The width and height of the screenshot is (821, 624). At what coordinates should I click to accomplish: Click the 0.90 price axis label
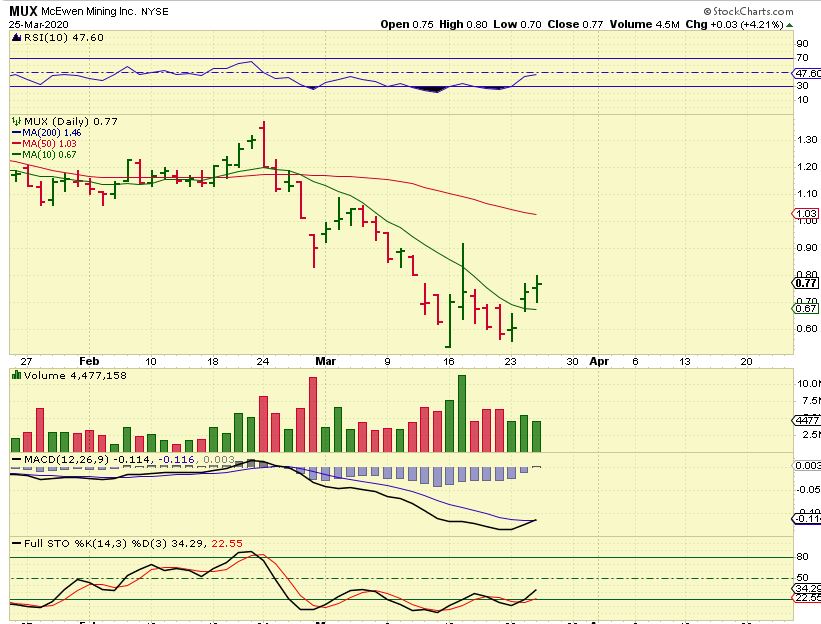coord(807,248)
